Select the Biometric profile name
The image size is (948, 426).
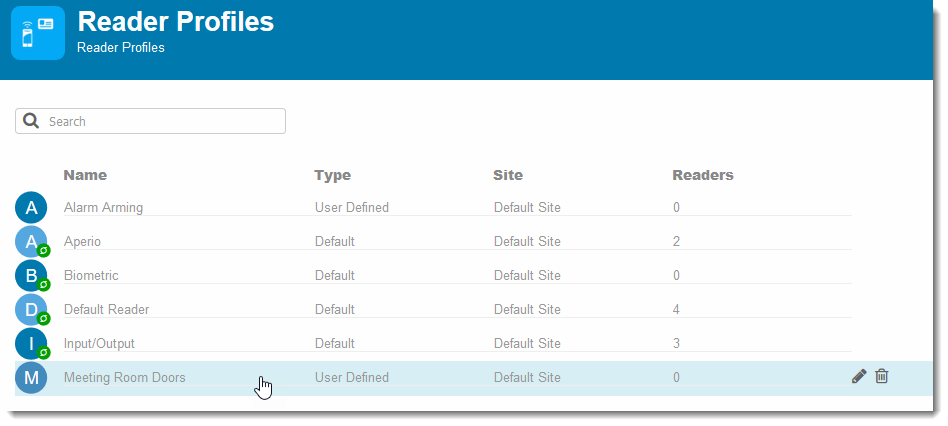point(91,276)
